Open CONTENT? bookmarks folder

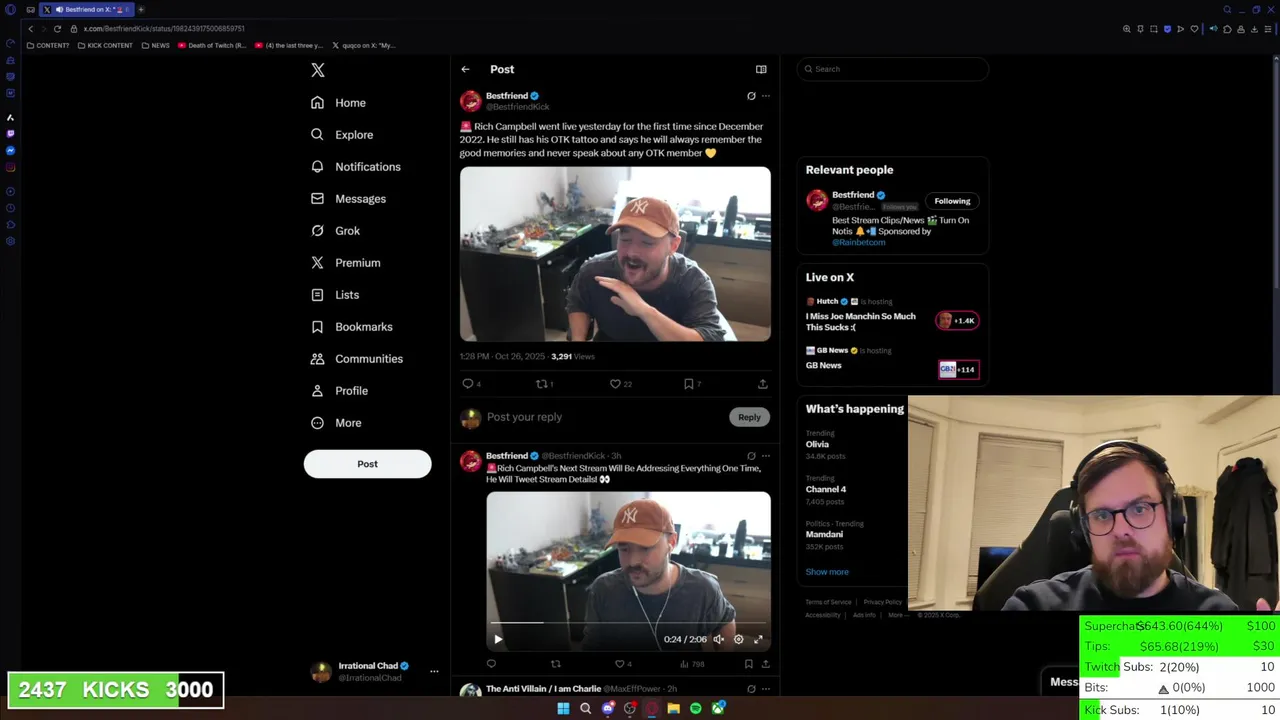[48, 45]
